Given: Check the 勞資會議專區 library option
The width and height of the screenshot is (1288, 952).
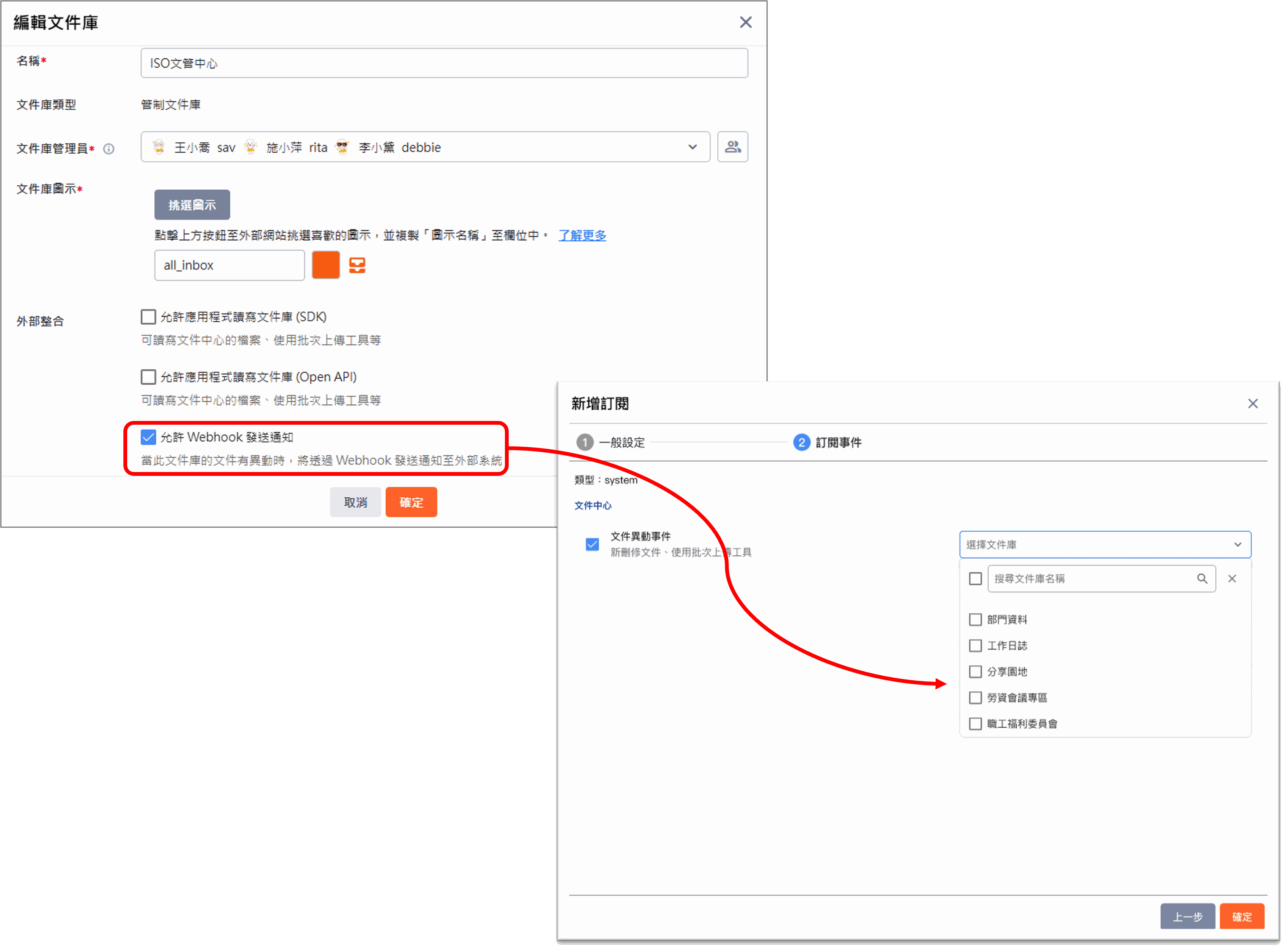Looking at the screenshot, I should pyautogui.click(x=975, y=698).
